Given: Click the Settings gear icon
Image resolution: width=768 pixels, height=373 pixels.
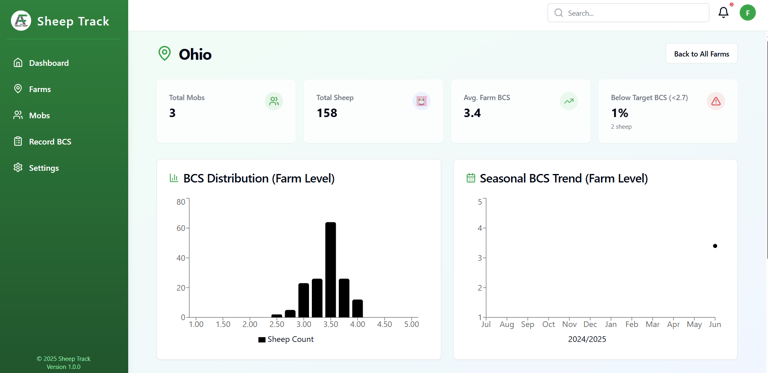Looking at the screenshot, I should [18, 167].
